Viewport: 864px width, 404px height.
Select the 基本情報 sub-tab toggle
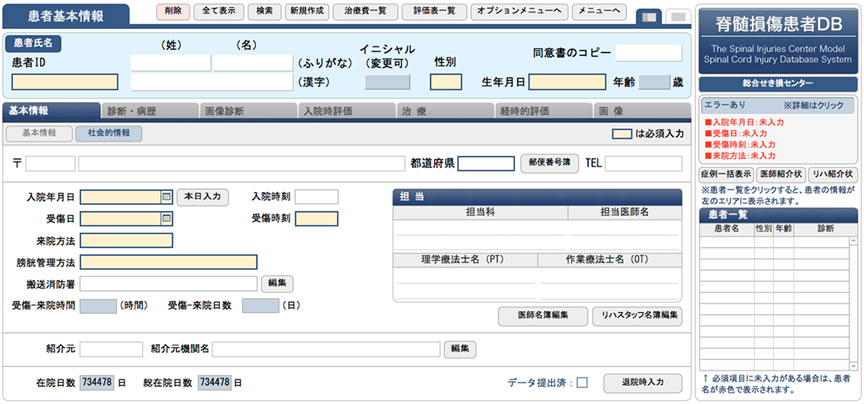39,133
